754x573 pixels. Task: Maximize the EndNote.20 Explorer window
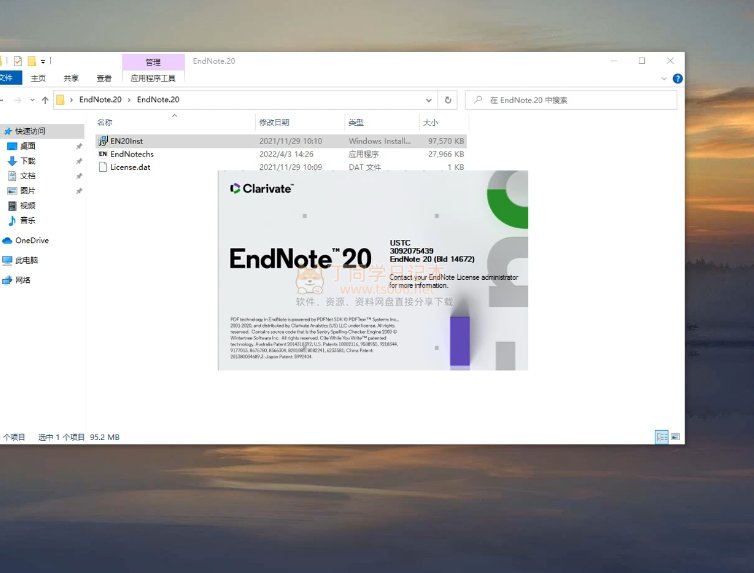(x=641, y=61)
